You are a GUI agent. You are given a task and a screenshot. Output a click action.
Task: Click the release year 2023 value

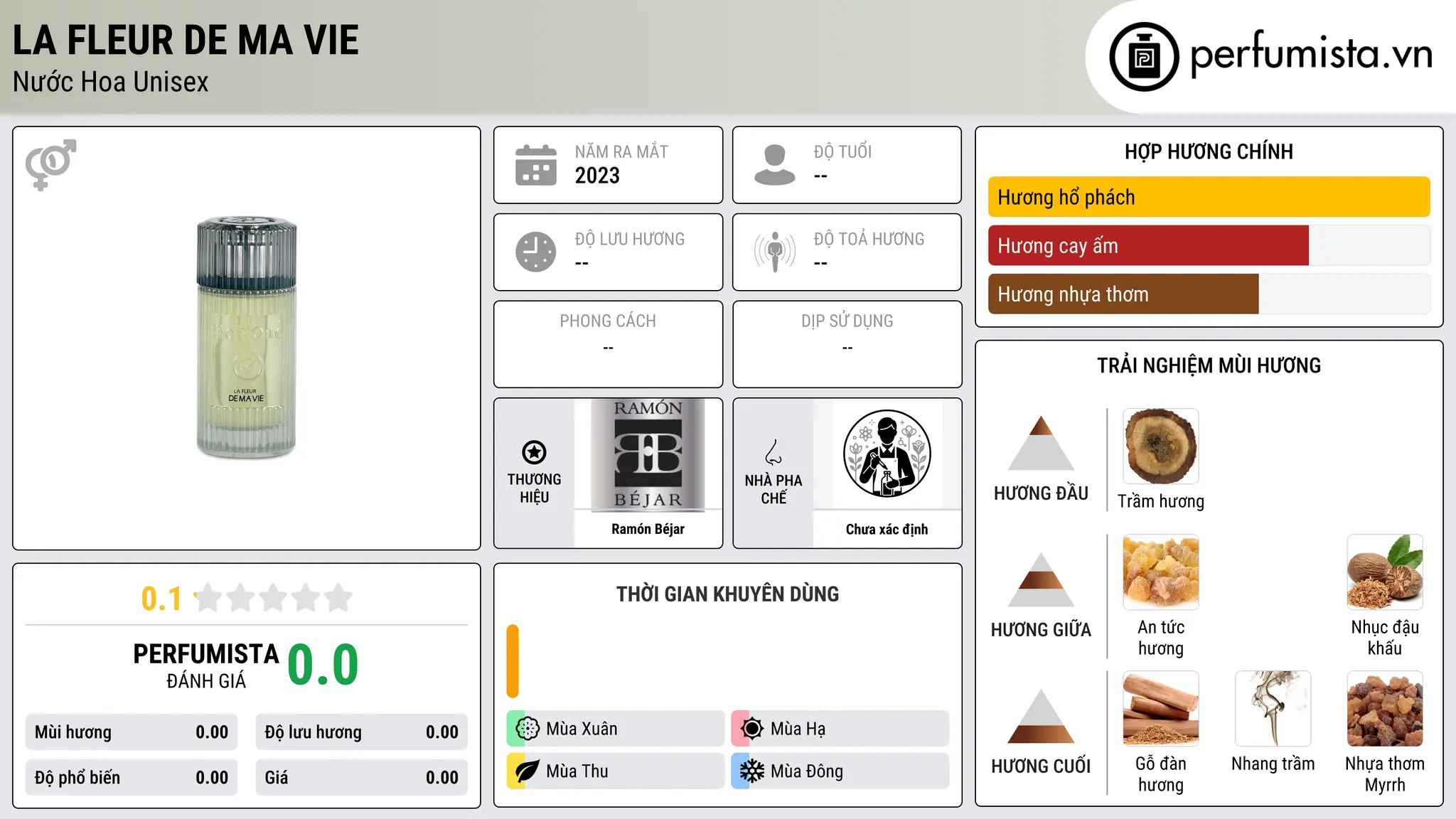[x=597, y=176]
